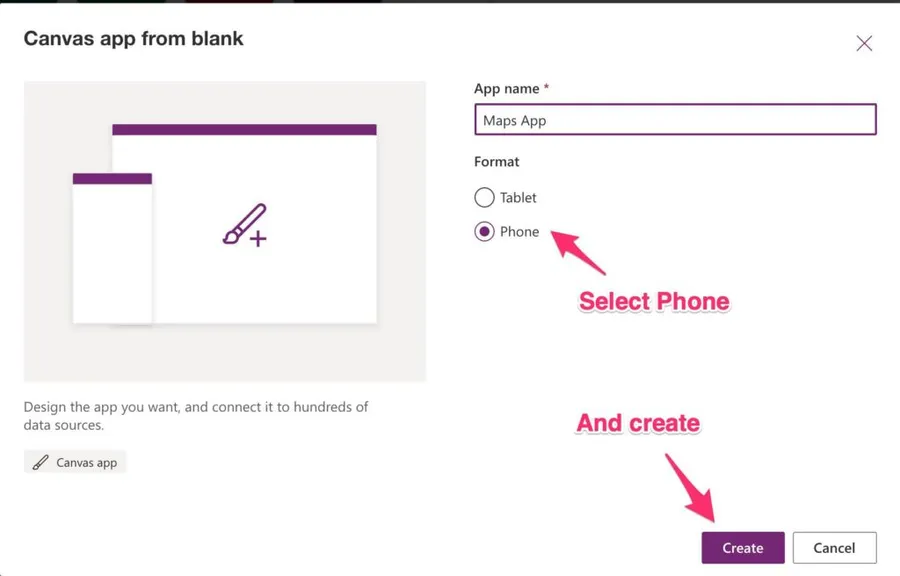Close the Canvas app from blank dialog
900x576 pixels.
tap(864, 44)
